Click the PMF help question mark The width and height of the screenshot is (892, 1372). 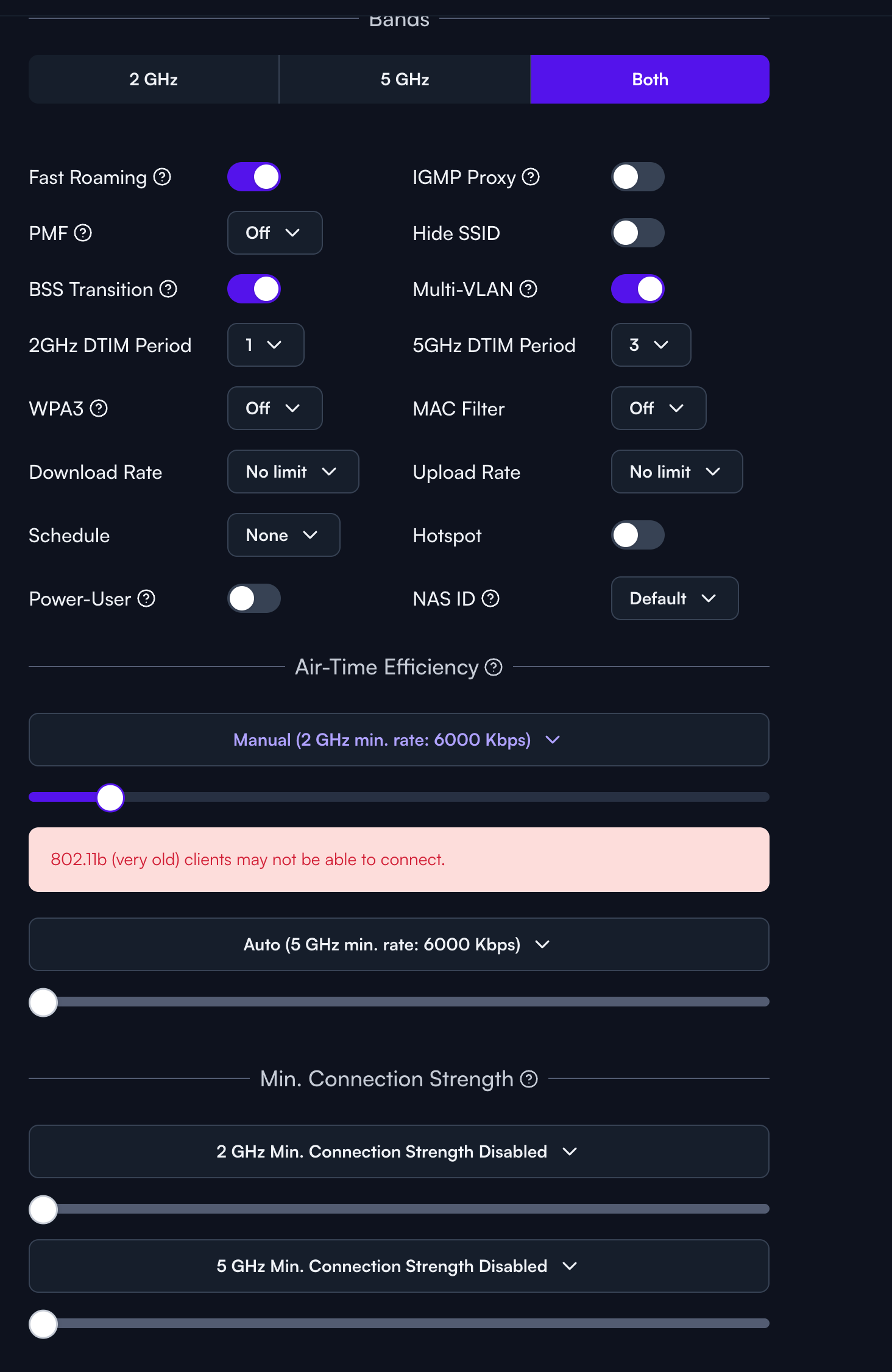pyautogui.click(x=83, y=233)
